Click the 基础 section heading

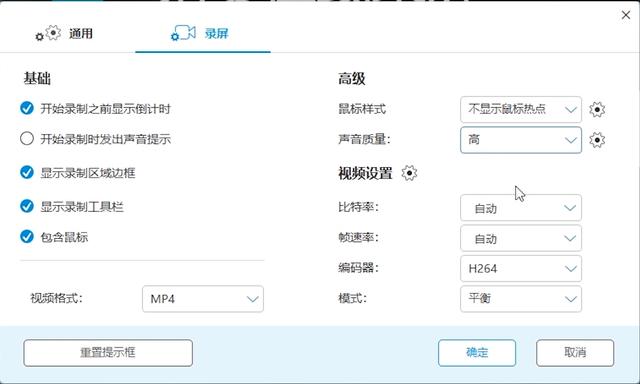(37, 78)
